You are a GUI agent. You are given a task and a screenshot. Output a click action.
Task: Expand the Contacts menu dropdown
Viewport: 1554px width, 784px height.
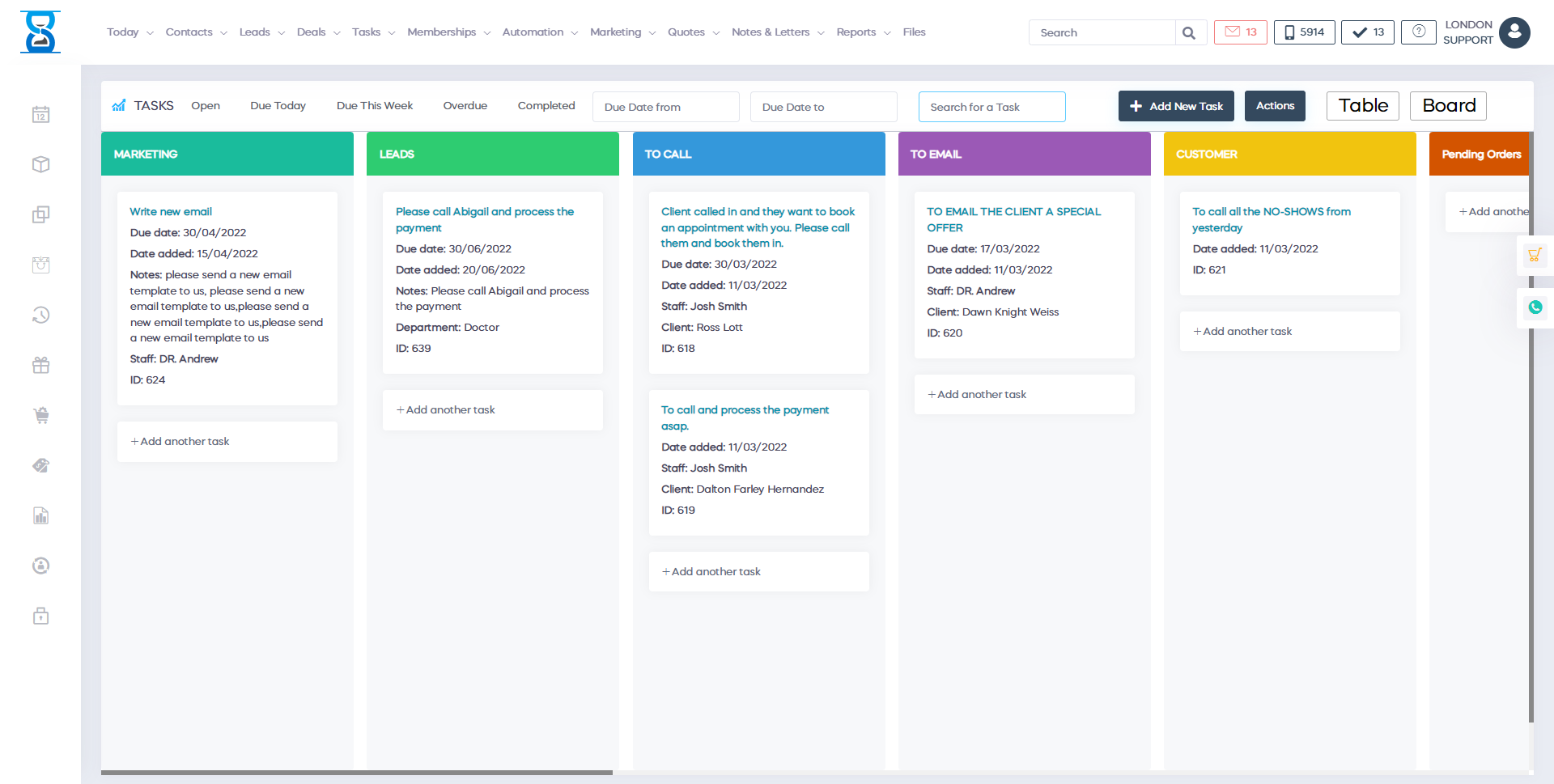click(x=196, y=32)
